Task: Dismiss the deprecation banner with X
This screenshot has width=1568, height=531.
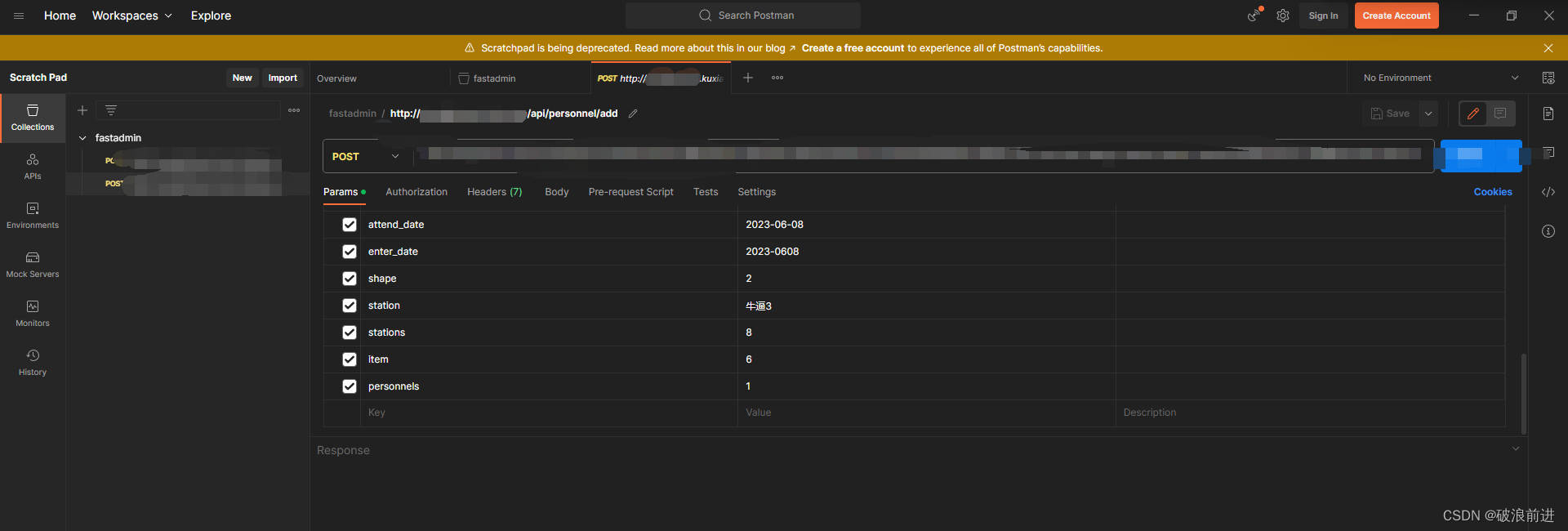Action: point(1548,48)
